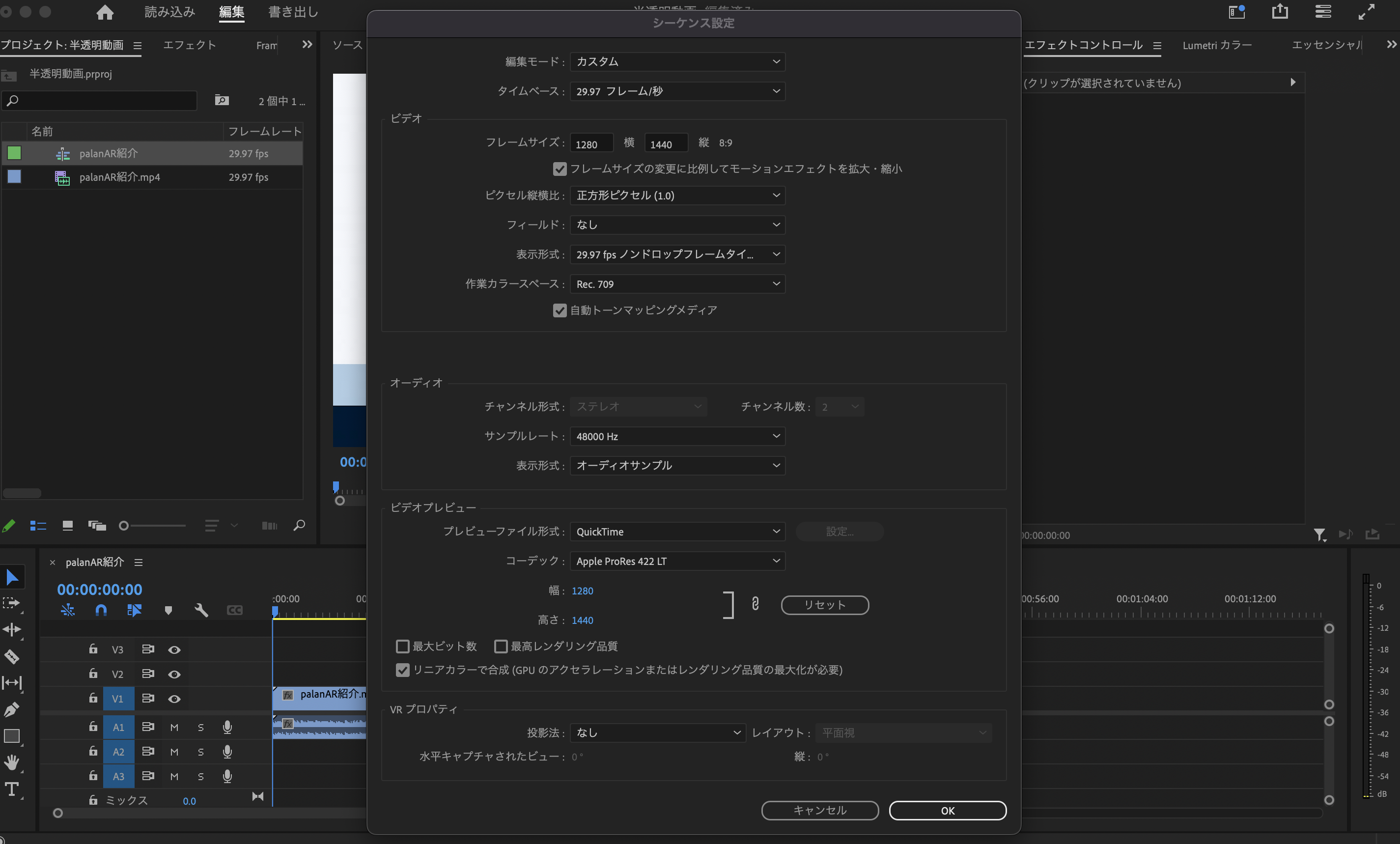
Task: Solo the A2 audio track
Action: tap(200, 752)
